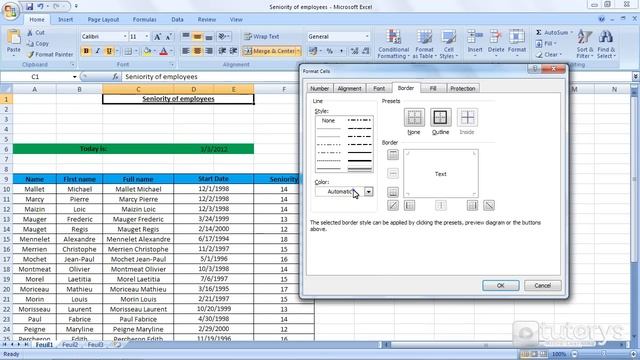Click the AutoSum sigma icon
640x360 pixels.
[x=539, y=32]
